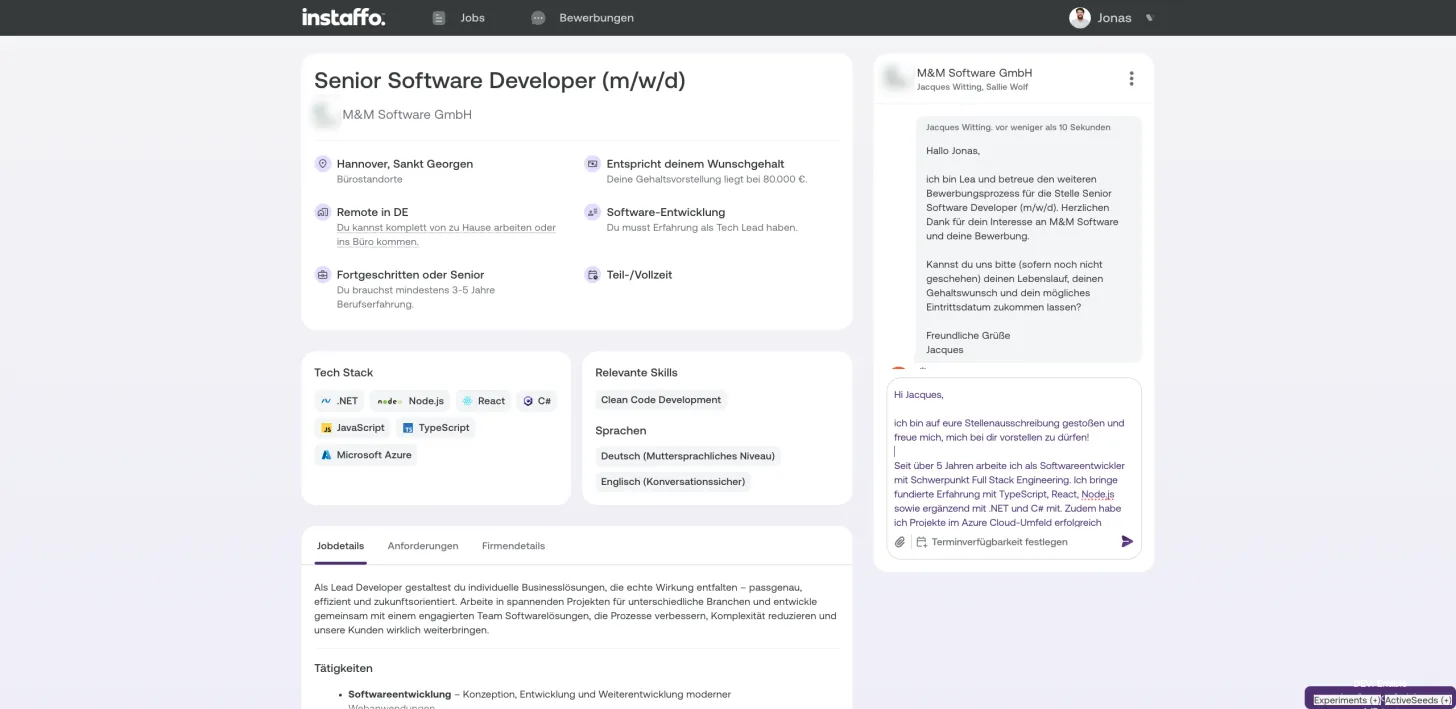Click the salary icon beside Wunschgehalt
The height and width of the screenshot is (709, 1456).
592,164
